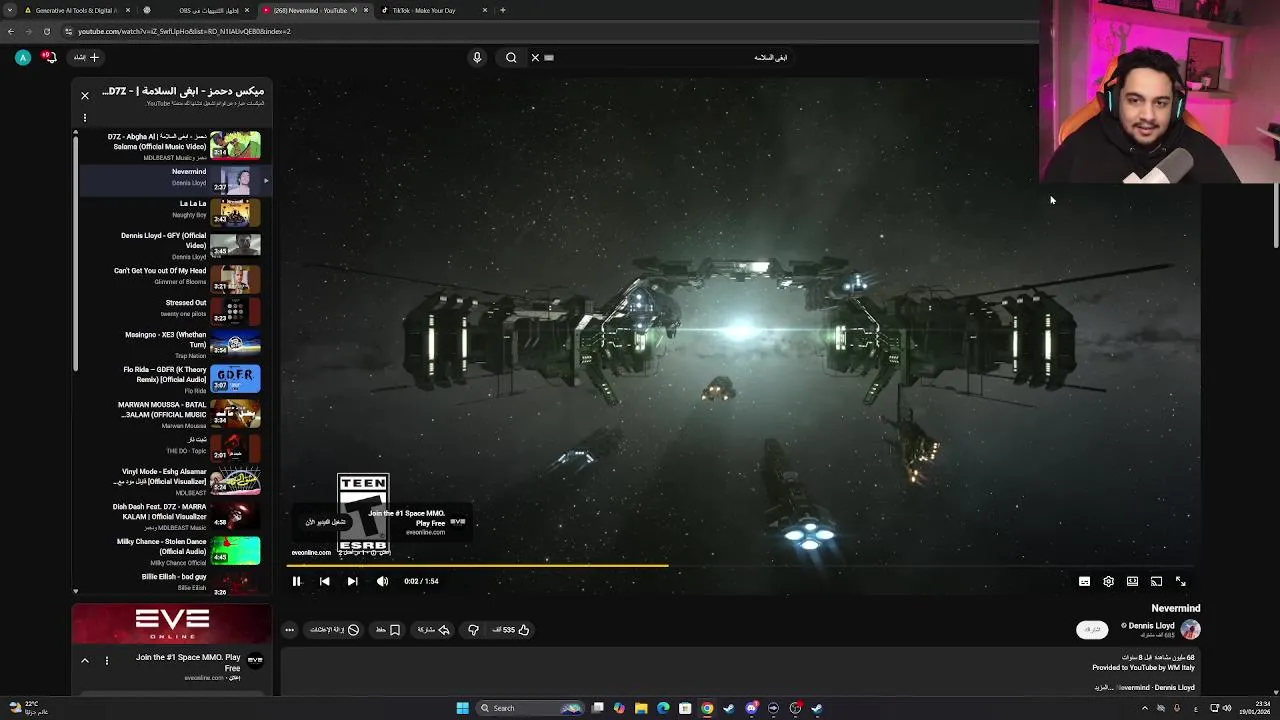Switch to the TikTok Make Your Day tab

[435, 10]
